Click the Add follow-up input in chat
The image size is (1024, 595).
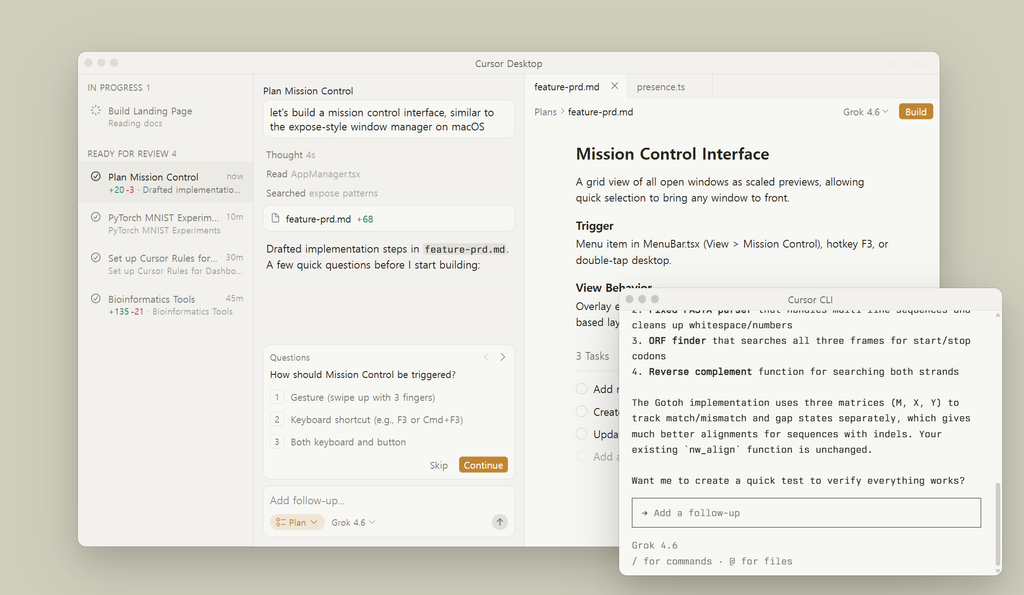(x=389, y=500)
